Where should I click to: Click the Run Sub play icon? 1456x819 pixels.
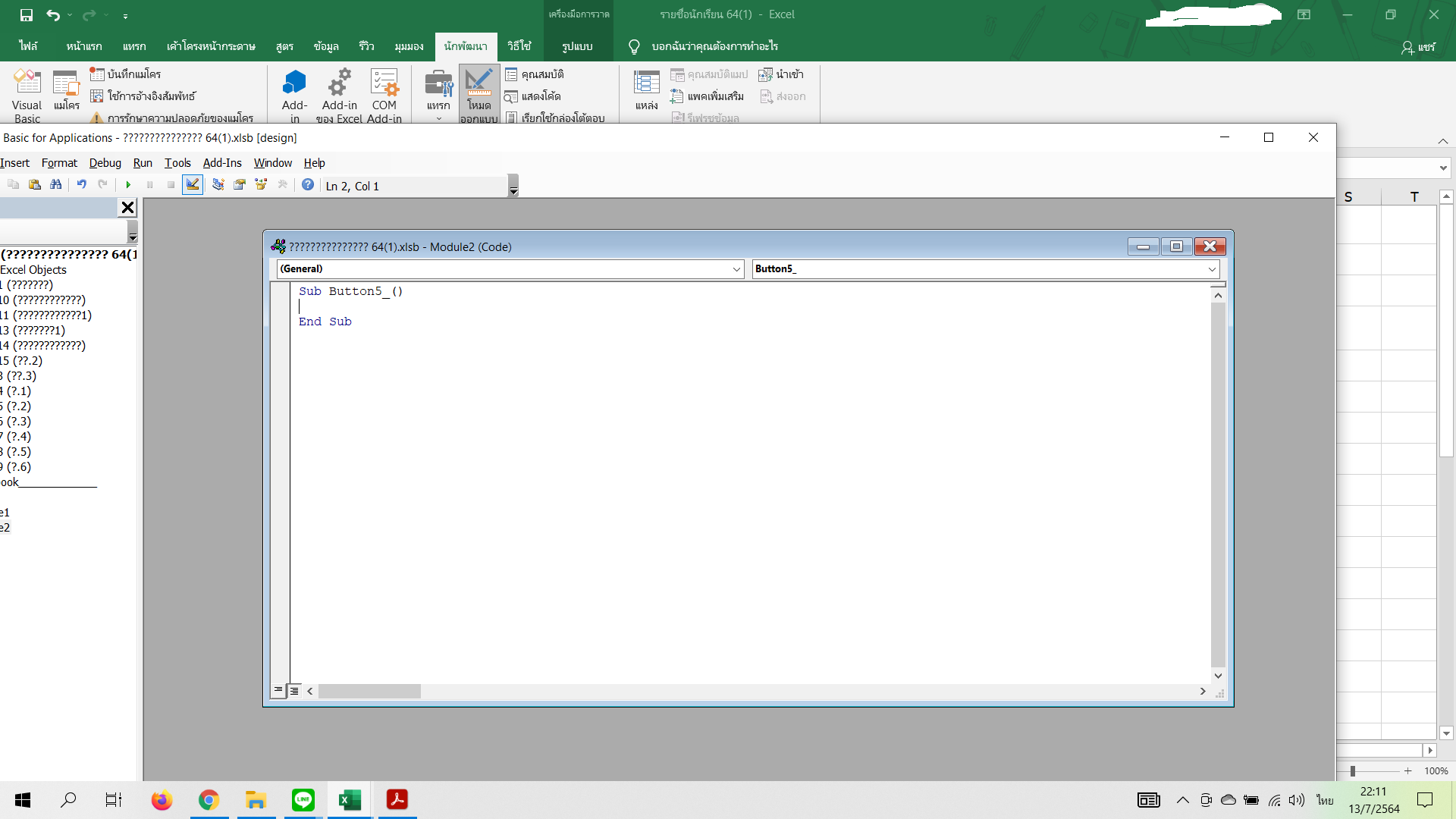click(x=128, y=185)
